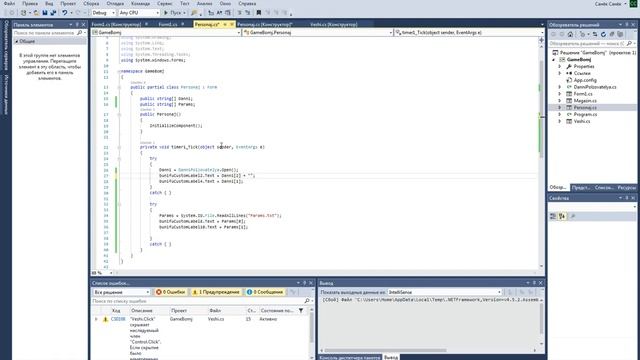Image resolution: width=640 pixels, height=360 pixels.
Task: Open the Проект menu
Action: (68, 3)
